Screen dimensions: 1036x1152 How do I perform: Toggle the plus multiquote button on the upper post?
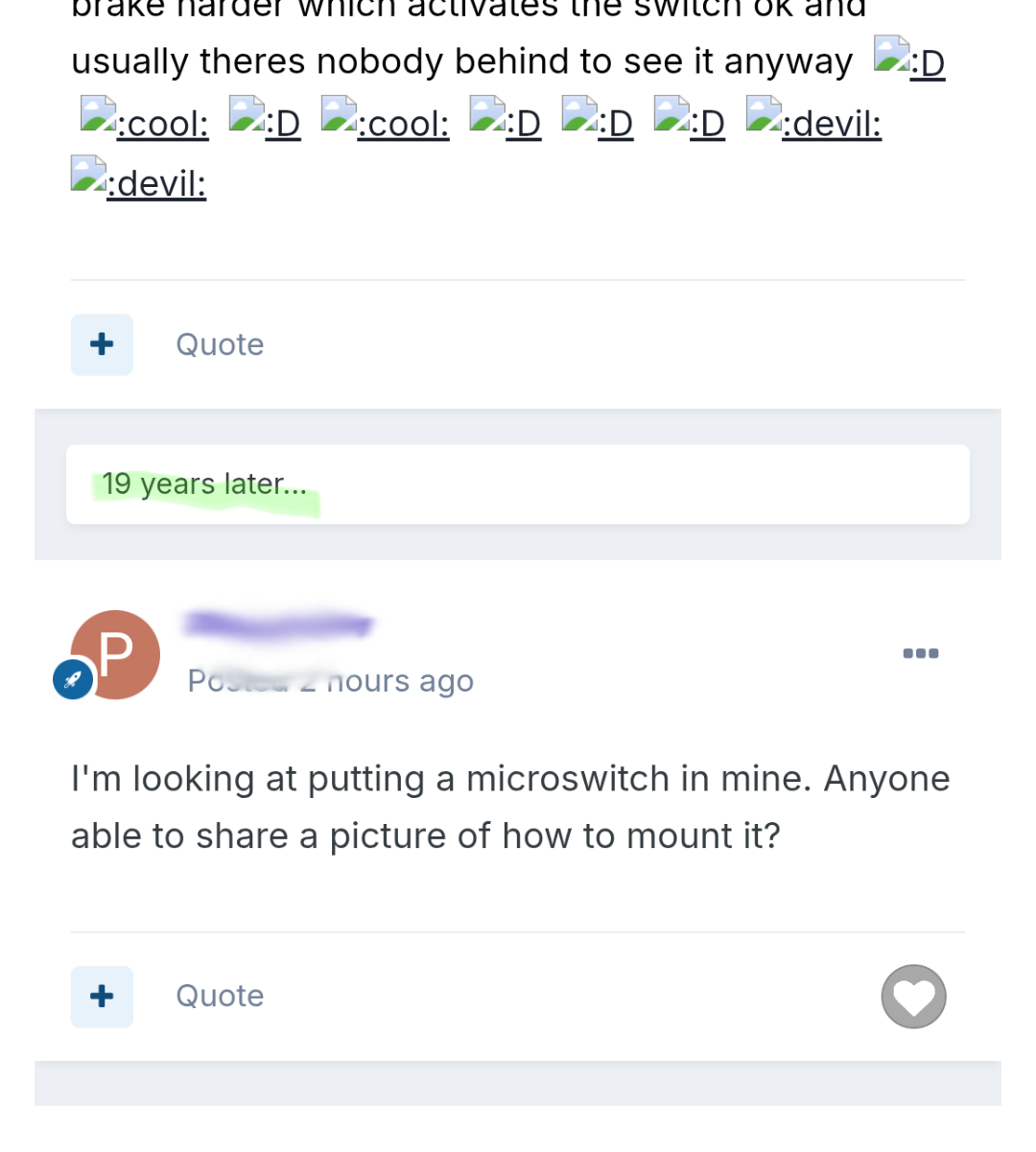coord(102,344)
